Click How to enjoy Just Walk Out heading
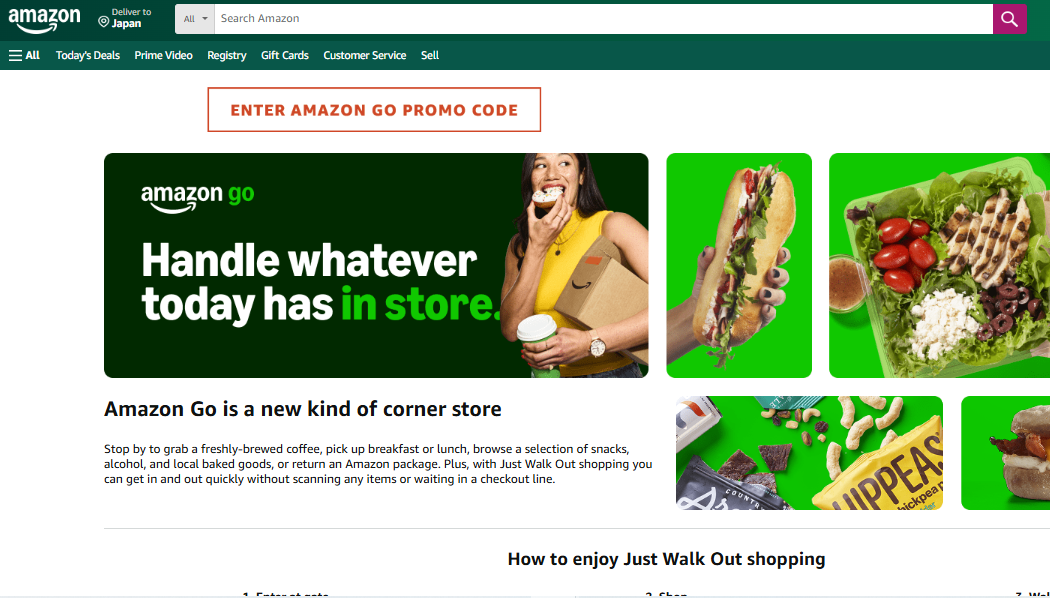The image size is (1050, 598). pyautogui.click(x=666, y=559)
